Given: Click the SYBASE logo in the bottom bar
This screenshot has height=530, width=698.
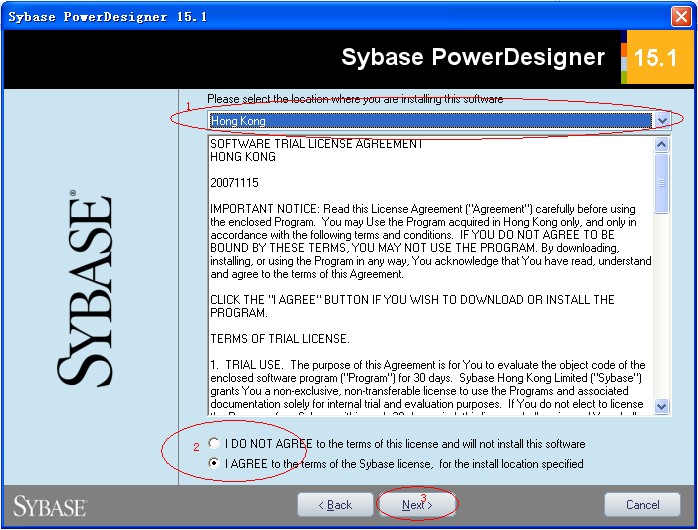Looking at the screenshot, I should [50, 505].
